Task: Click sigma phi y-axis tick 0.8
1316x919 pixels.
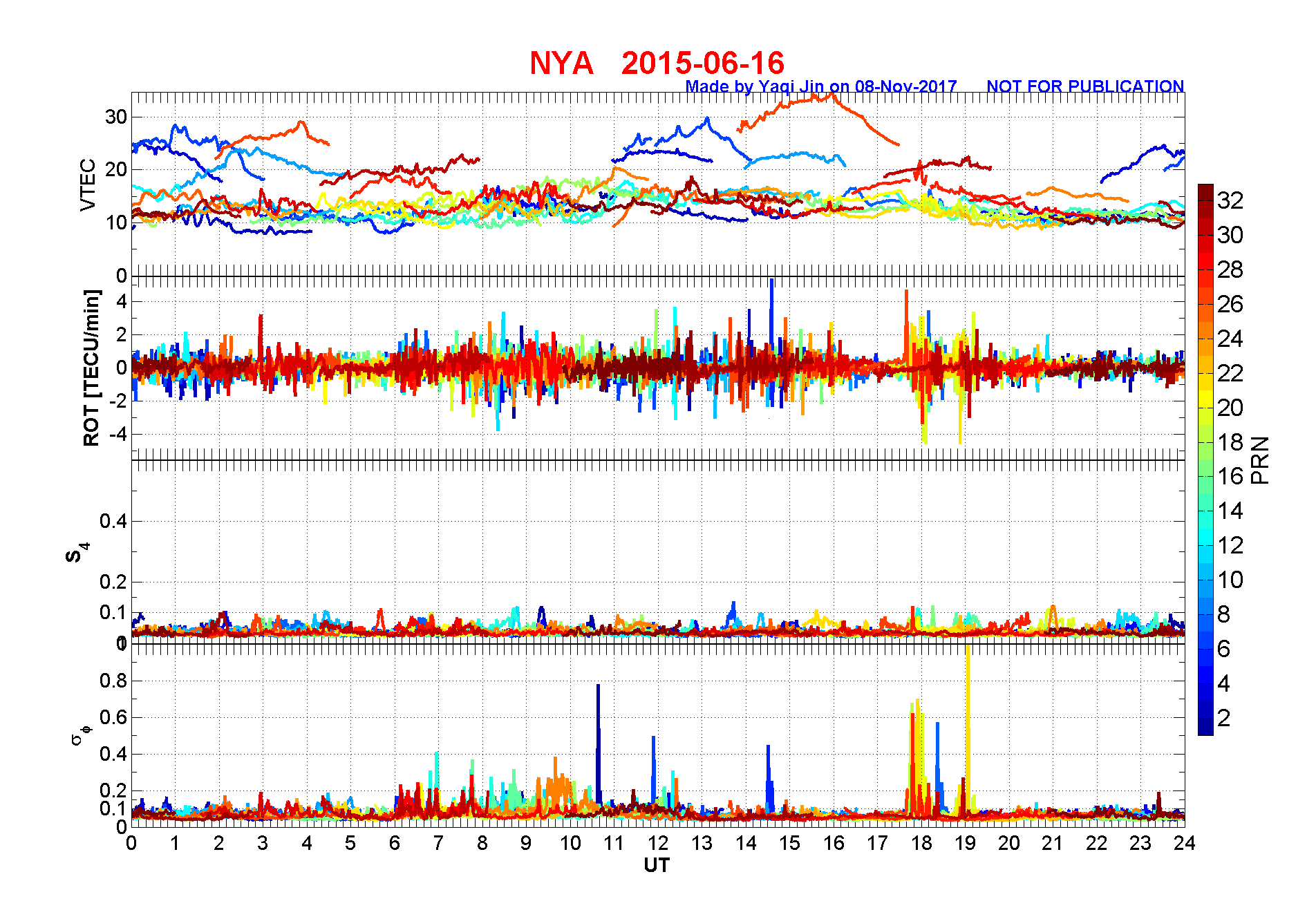Action: pos(113,681)
